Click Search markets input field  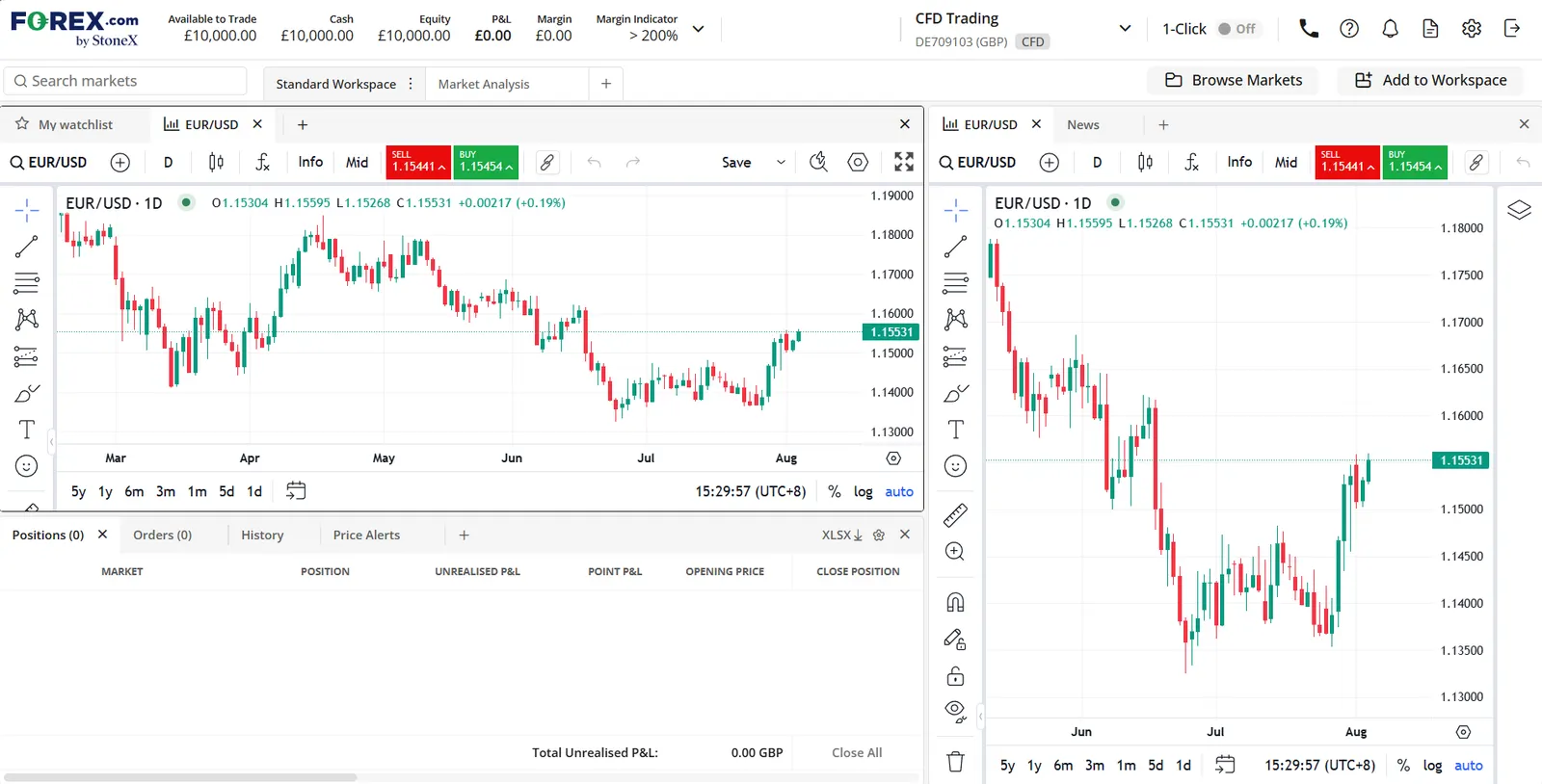(x=125, y=81)
